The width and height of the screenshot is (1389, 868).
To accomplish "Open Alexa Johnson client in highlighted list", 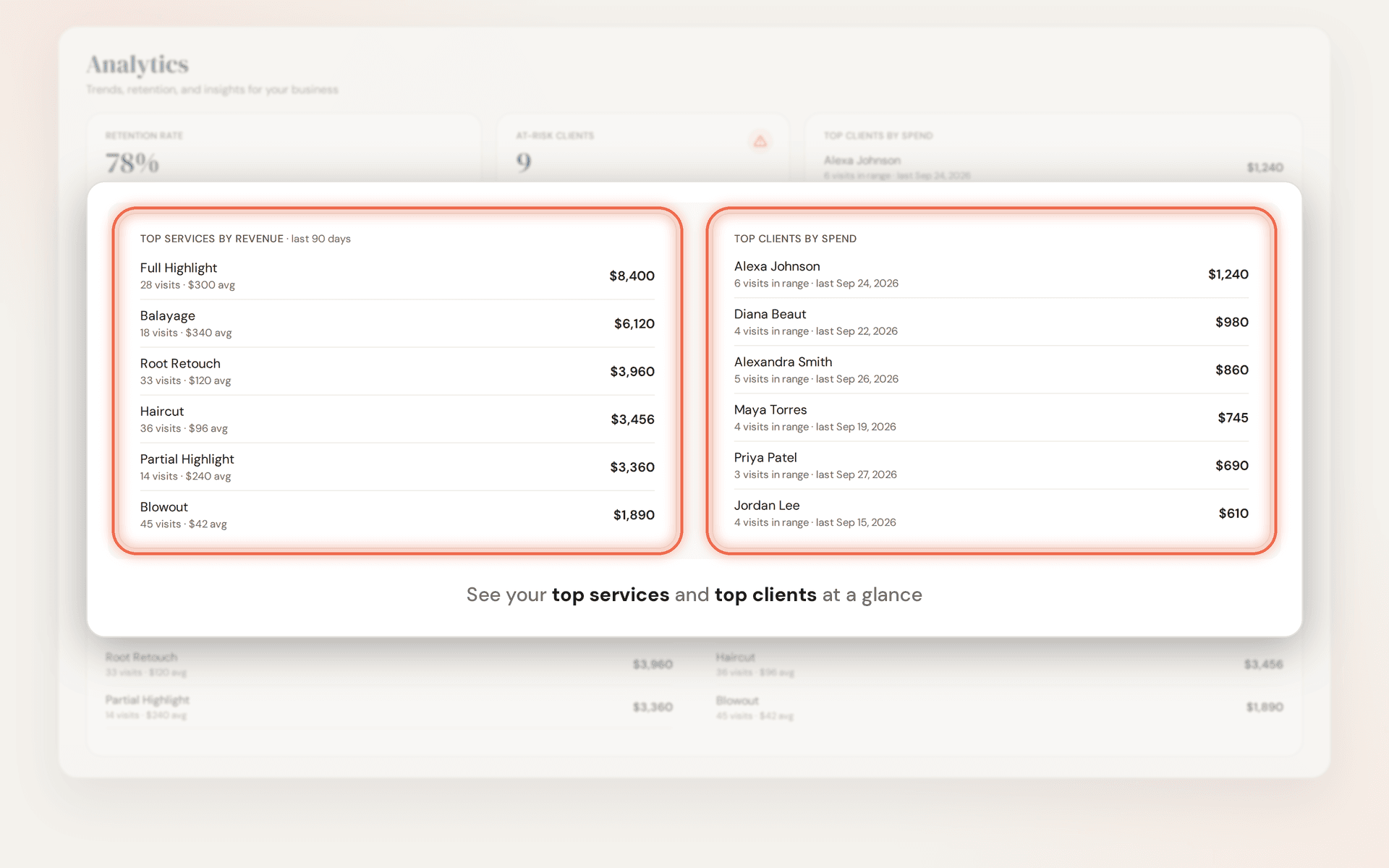I will tap(991, 274).
